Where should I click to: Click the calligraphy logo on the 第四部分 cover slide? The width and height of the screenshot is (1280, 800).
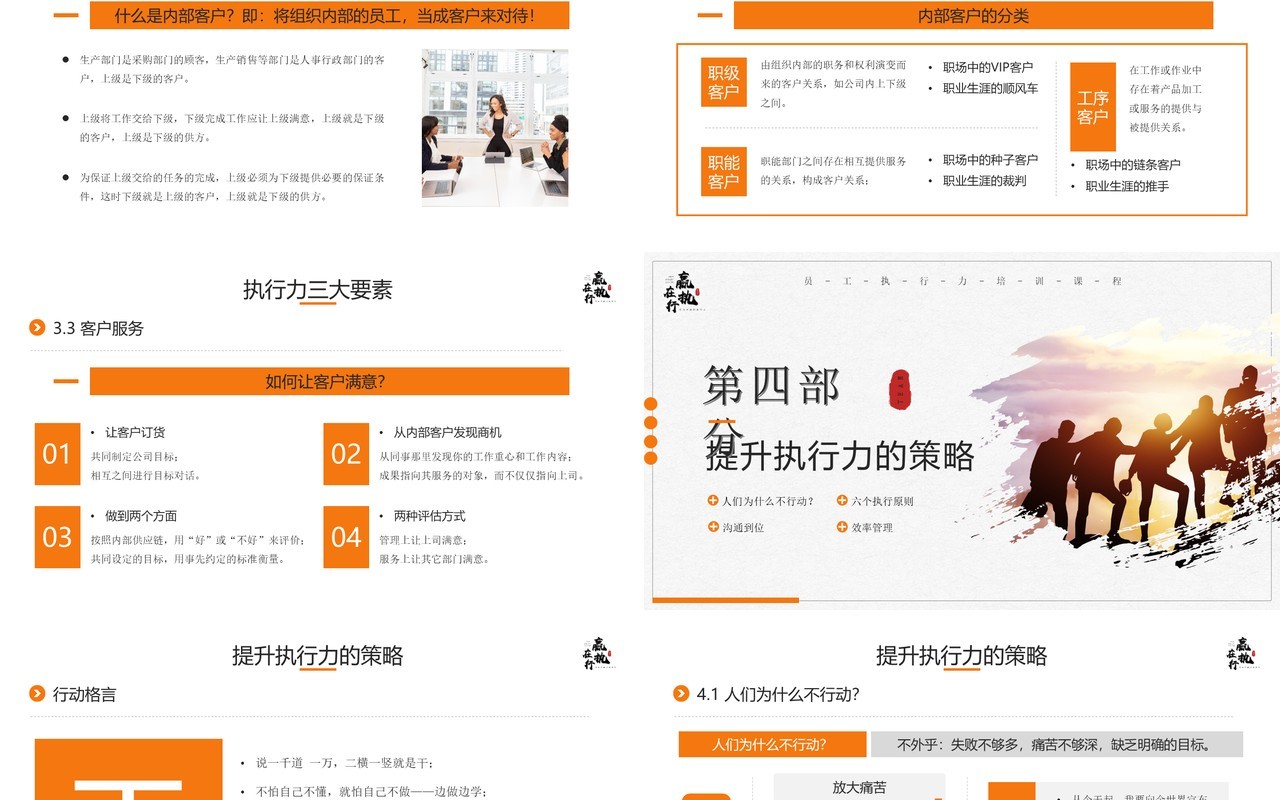coord(683,291)
